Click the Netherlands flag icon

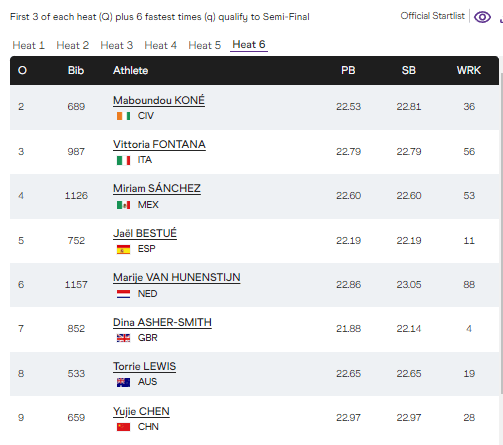tap(123, 294)
